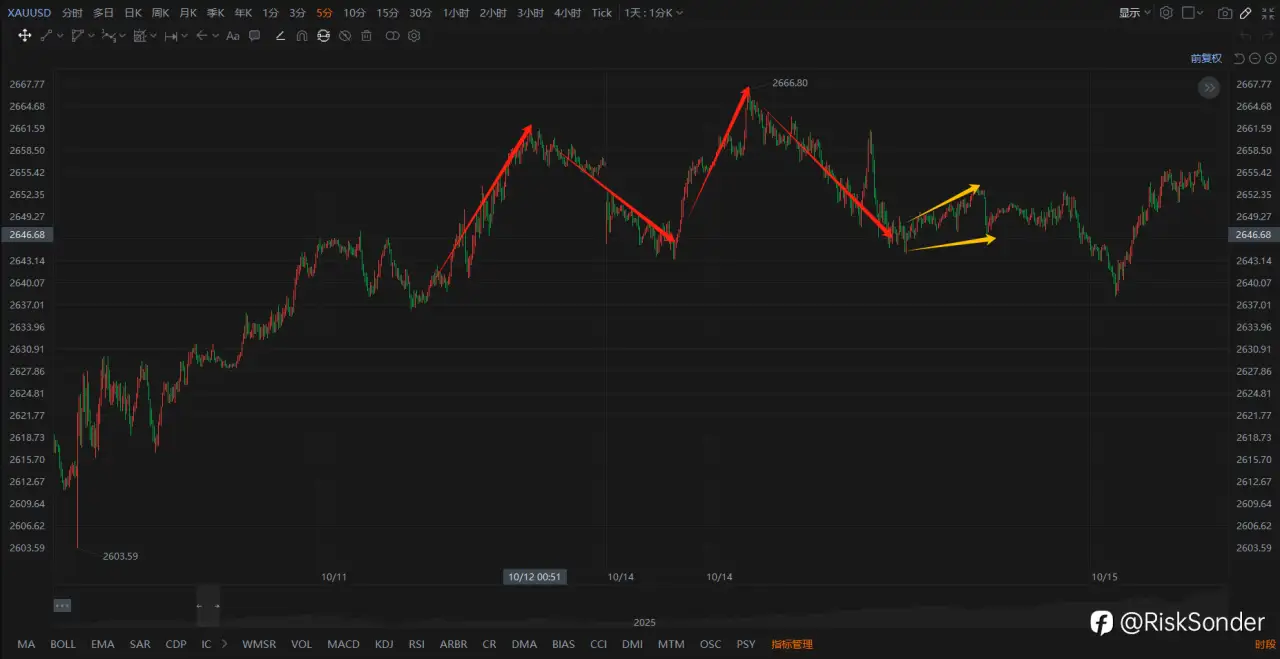
Task: Open the 1天:1分K period dropdown
Action: tap(654, 13)
